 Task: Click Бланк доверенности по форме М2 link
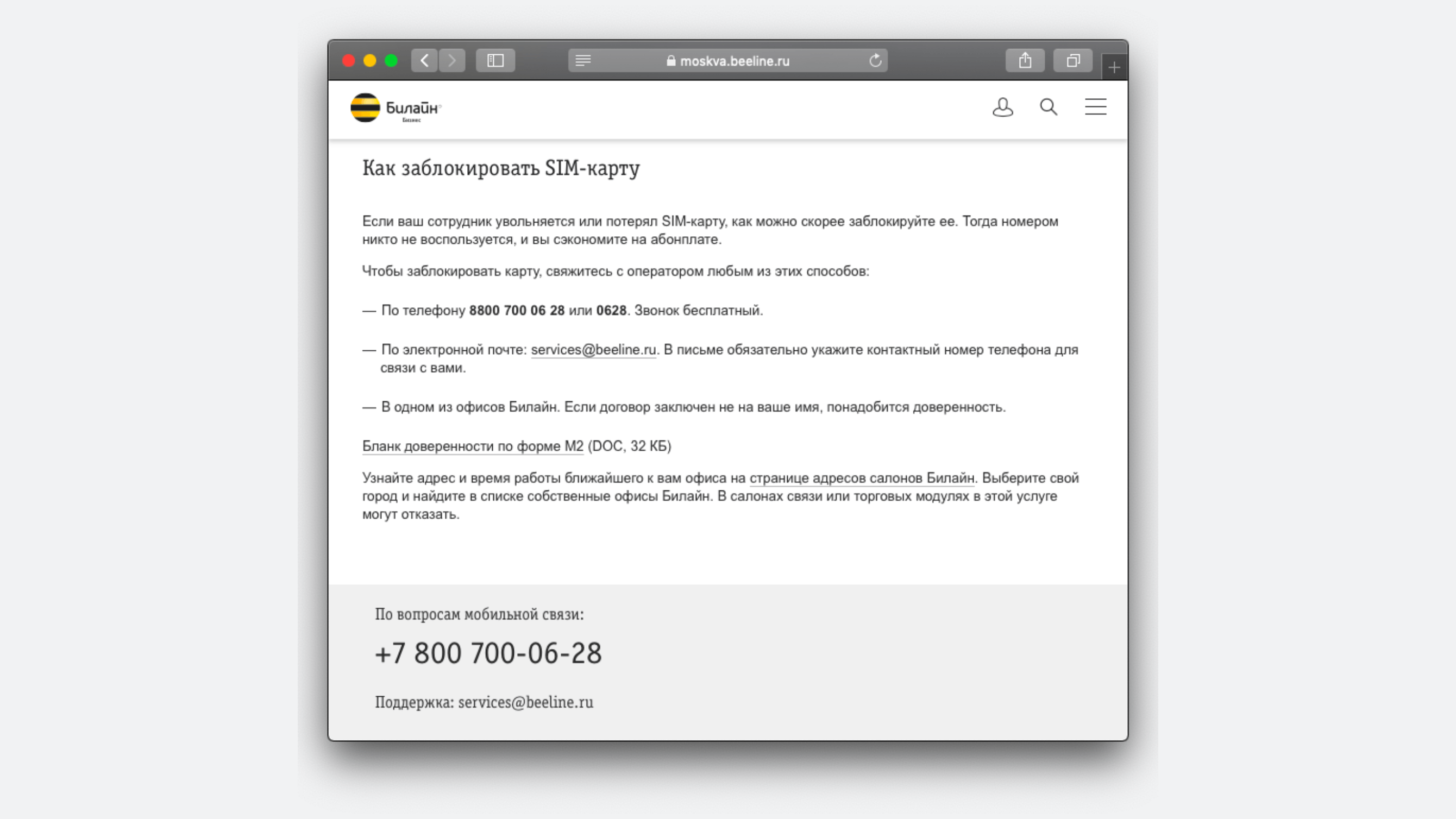pyautogui.click(x=473, y=446)
